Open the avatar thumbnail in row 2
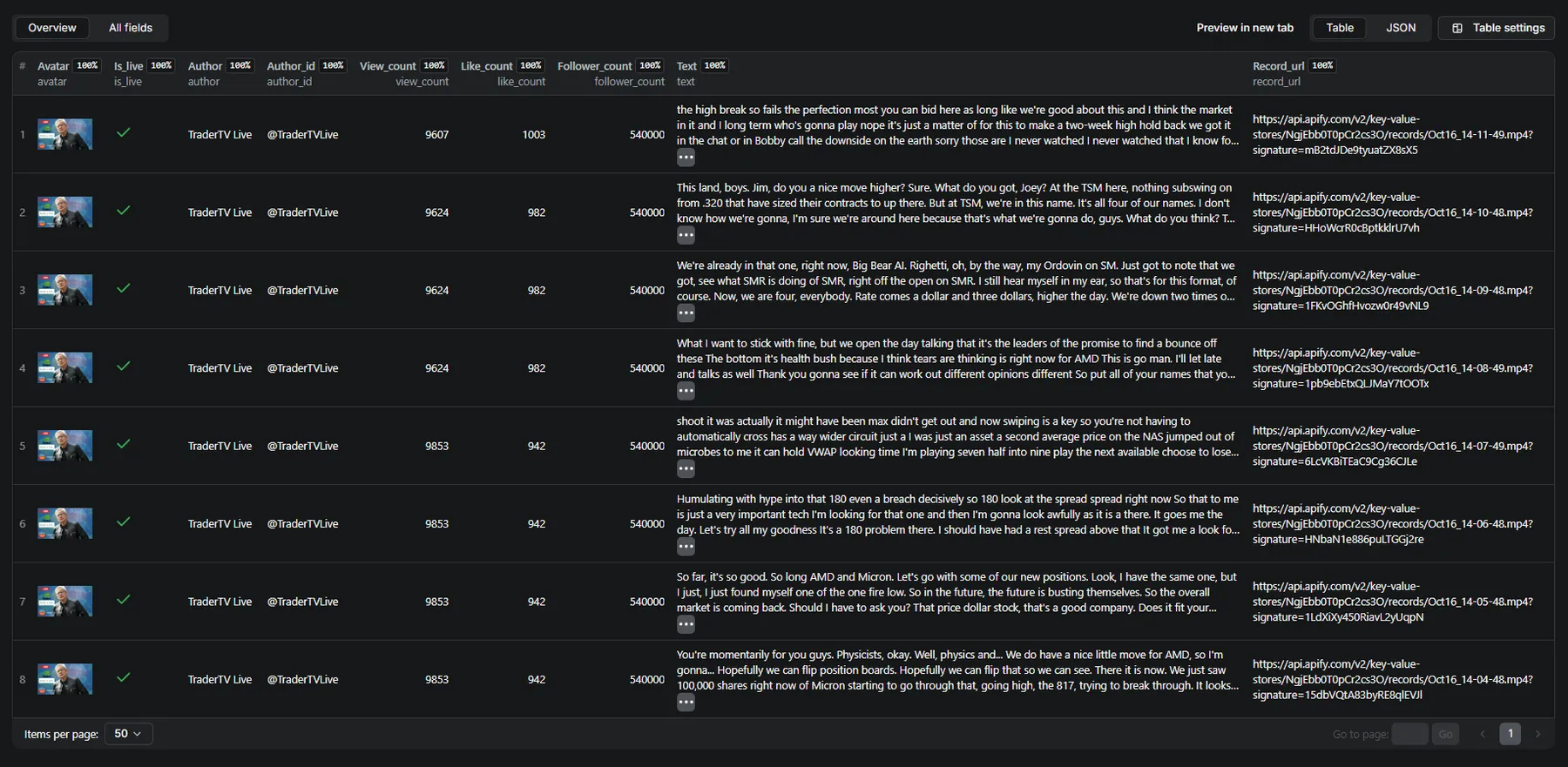Viewport: 1568px width, 767px height. 64,212
